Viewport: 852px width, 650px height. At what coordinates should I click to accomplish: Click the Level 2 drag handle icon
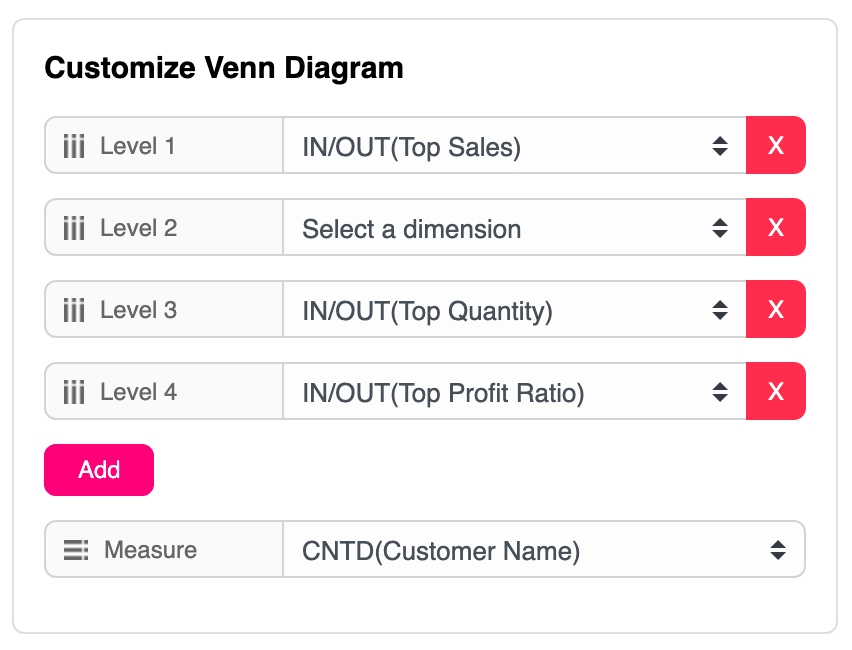74,229
